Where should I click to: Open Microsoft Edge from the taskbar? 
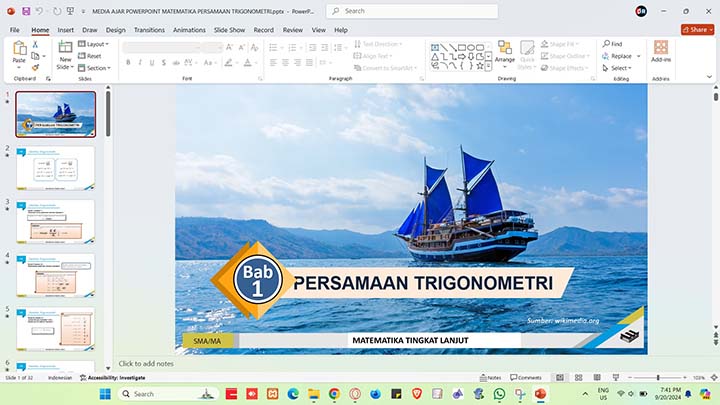pos(293,394)
